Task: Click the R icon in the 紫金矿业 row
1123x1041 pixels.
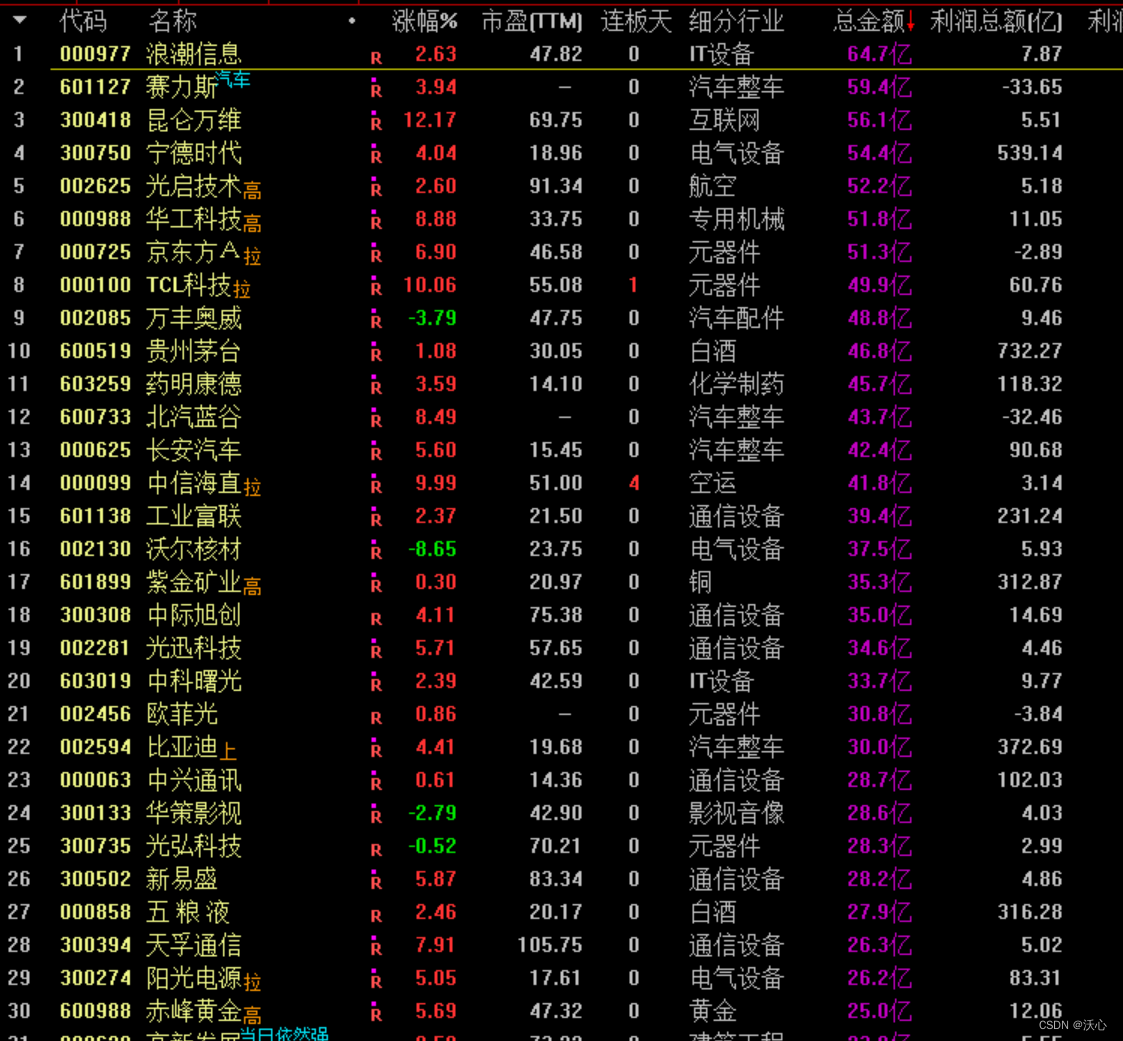Action: (376, 584)
